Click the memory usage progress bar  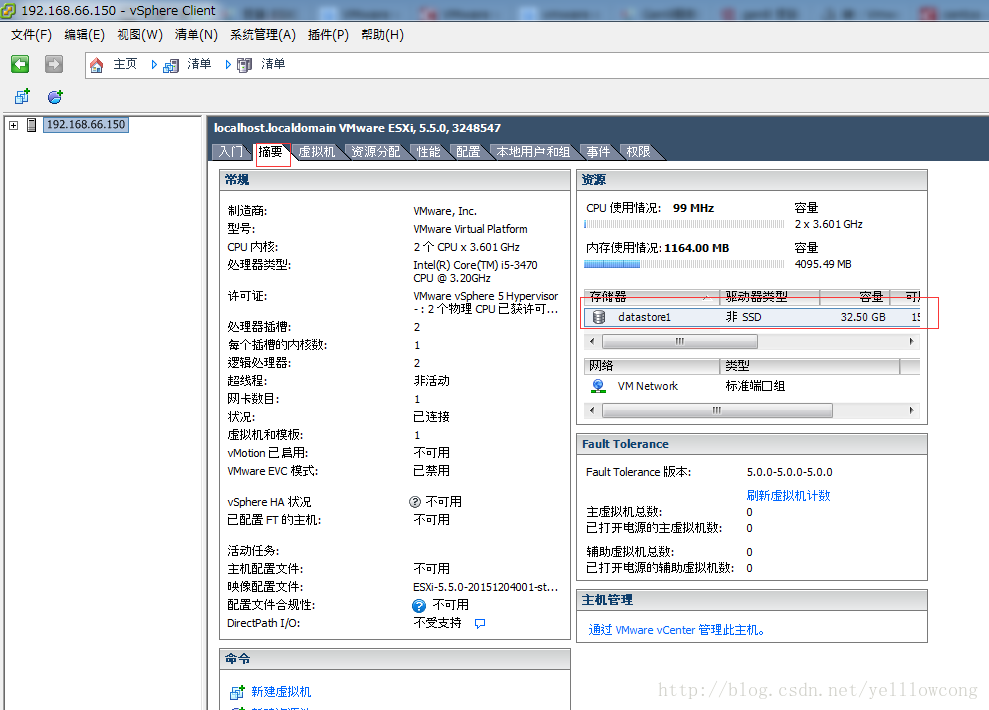(684, 264)
